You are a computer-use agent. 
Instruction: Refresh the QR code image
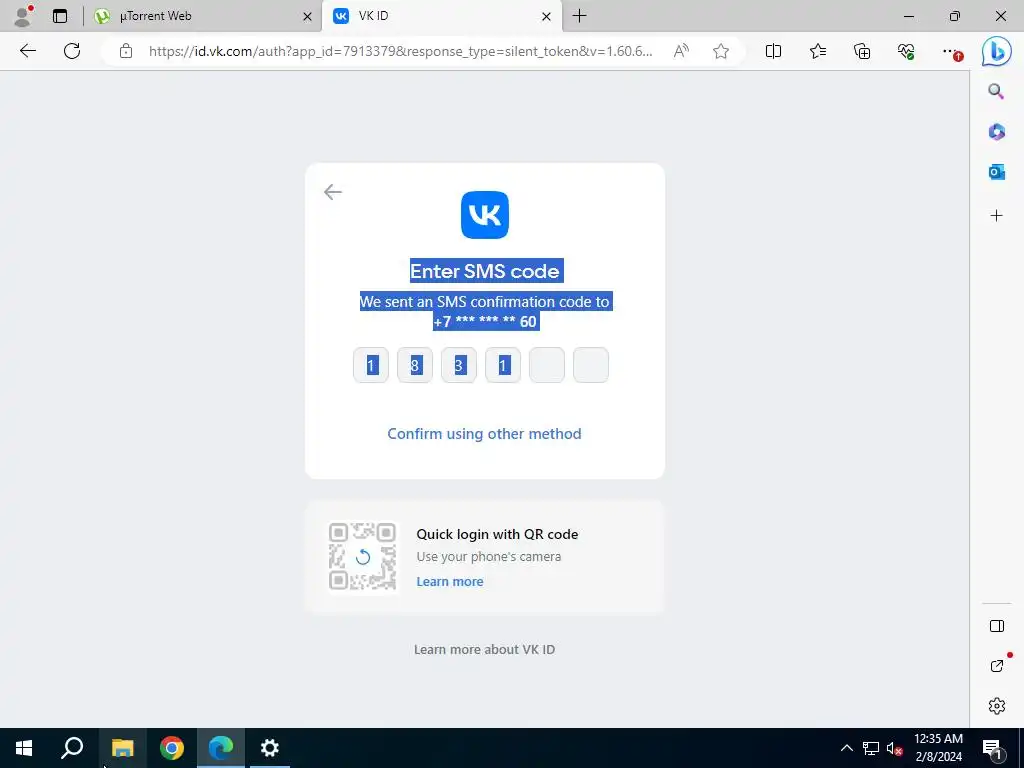tap(362, 557)
